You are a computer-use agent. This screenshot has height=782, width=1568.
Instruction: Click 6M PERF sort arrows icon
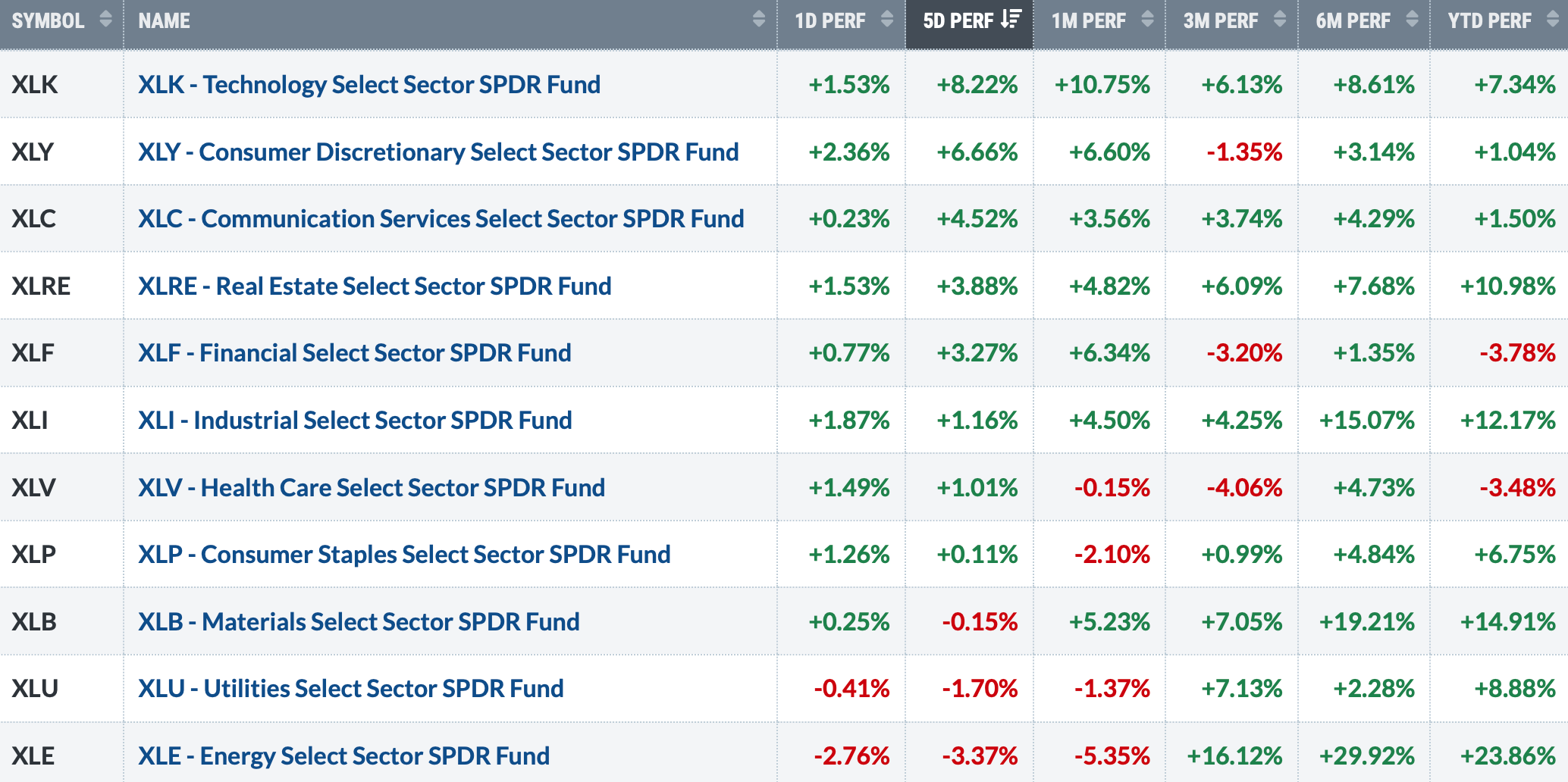pos(1412,20)
